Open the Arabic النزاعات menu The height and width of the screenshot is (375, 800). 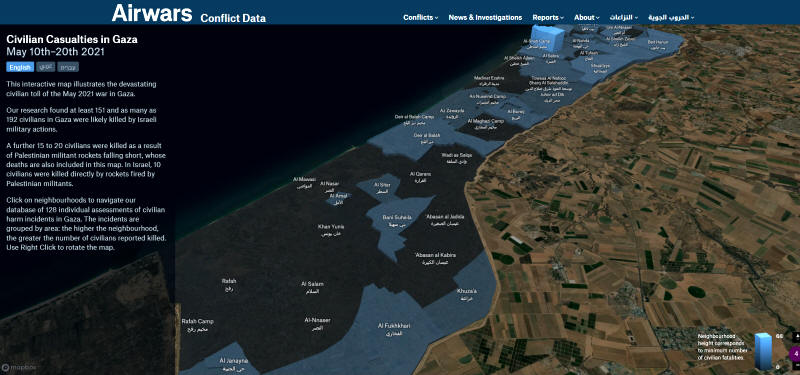624,17
